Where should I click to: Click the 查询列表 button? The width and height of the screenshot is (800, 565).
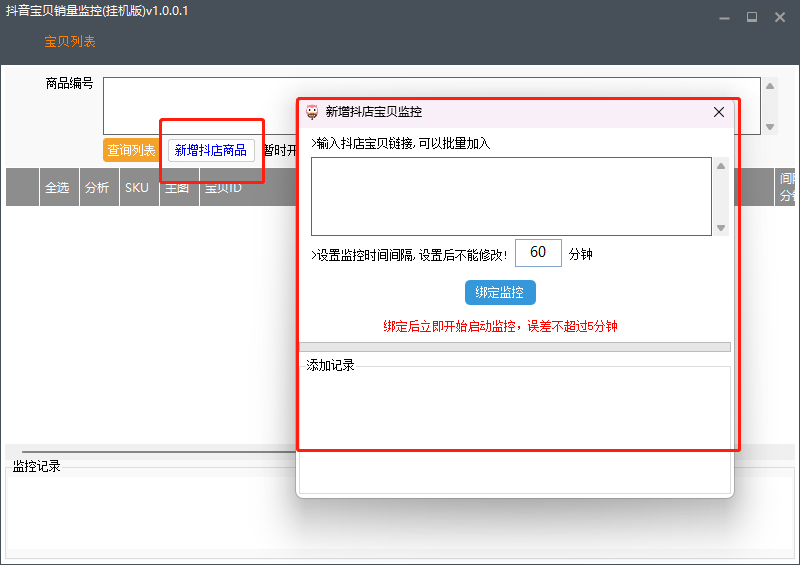131,150
